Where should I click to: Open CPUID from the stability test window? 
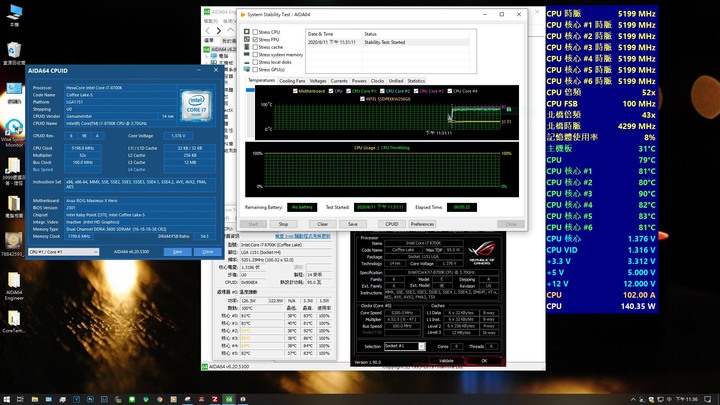[x=392, y=224]
